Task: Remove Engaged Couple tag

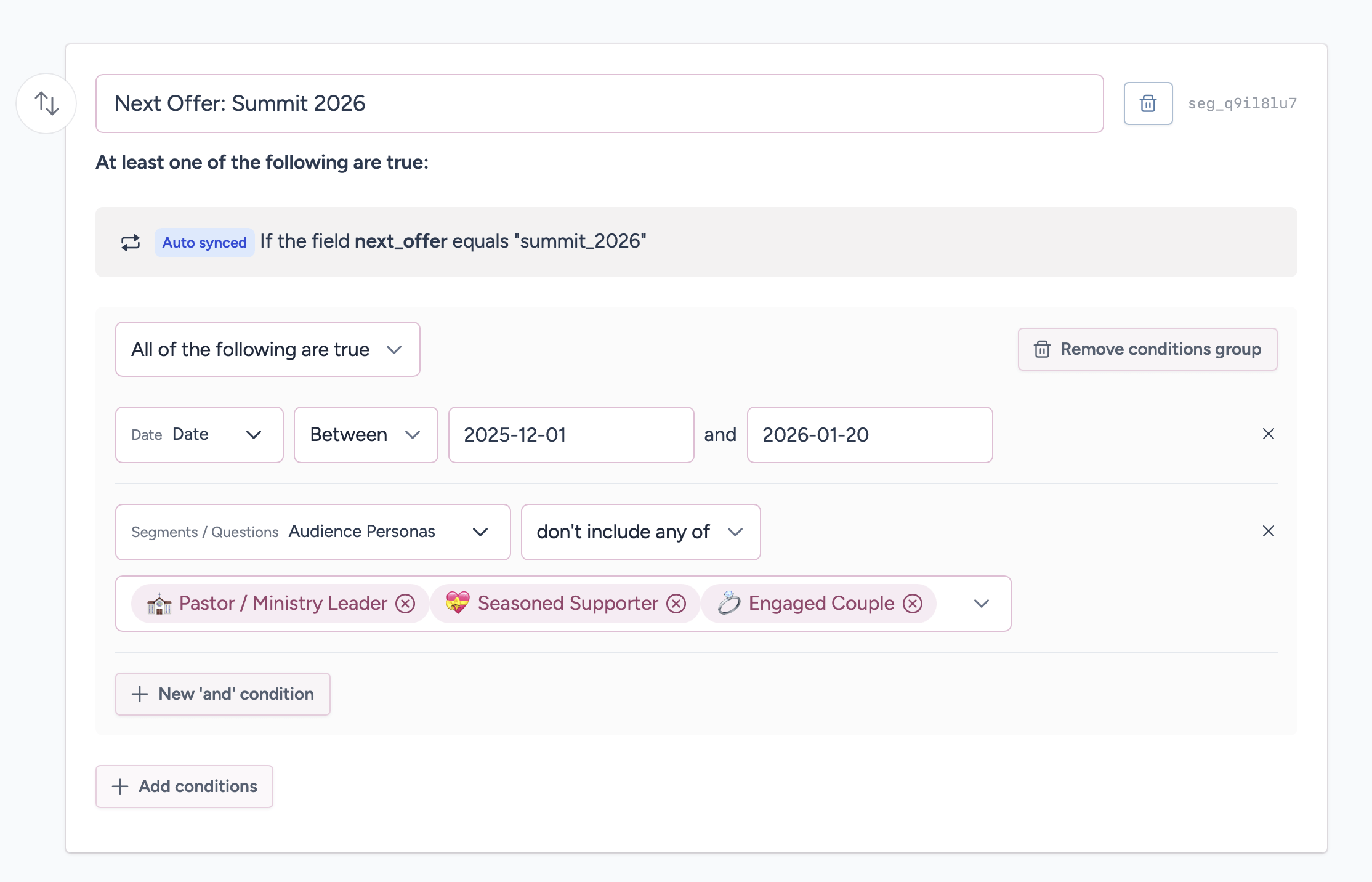Action: coord(913,604)
